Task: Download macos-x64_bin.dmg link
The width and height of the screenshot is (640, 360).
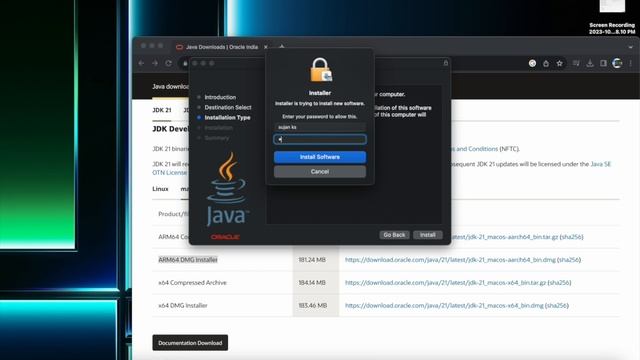Action: pyautogui.click(x=444, y=305)
